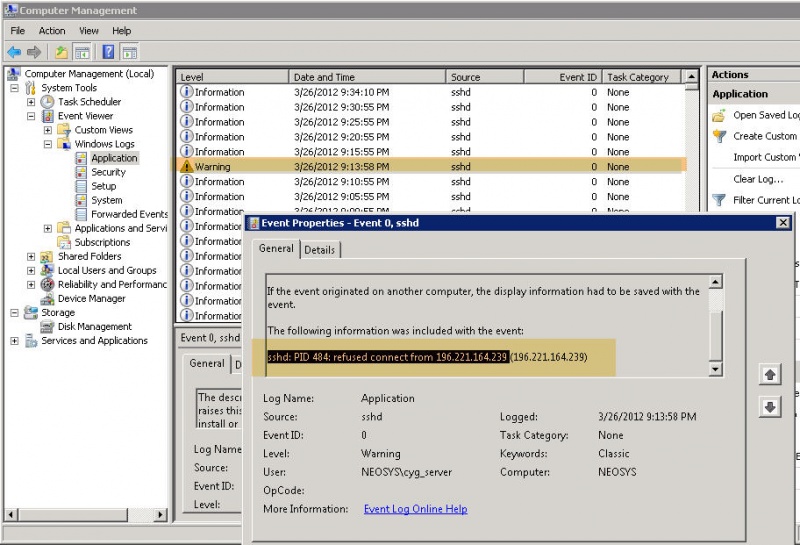Select the Security log in tree
Image resolution: width=800 pixels, height=545 pixels.
tap(108, 172)
